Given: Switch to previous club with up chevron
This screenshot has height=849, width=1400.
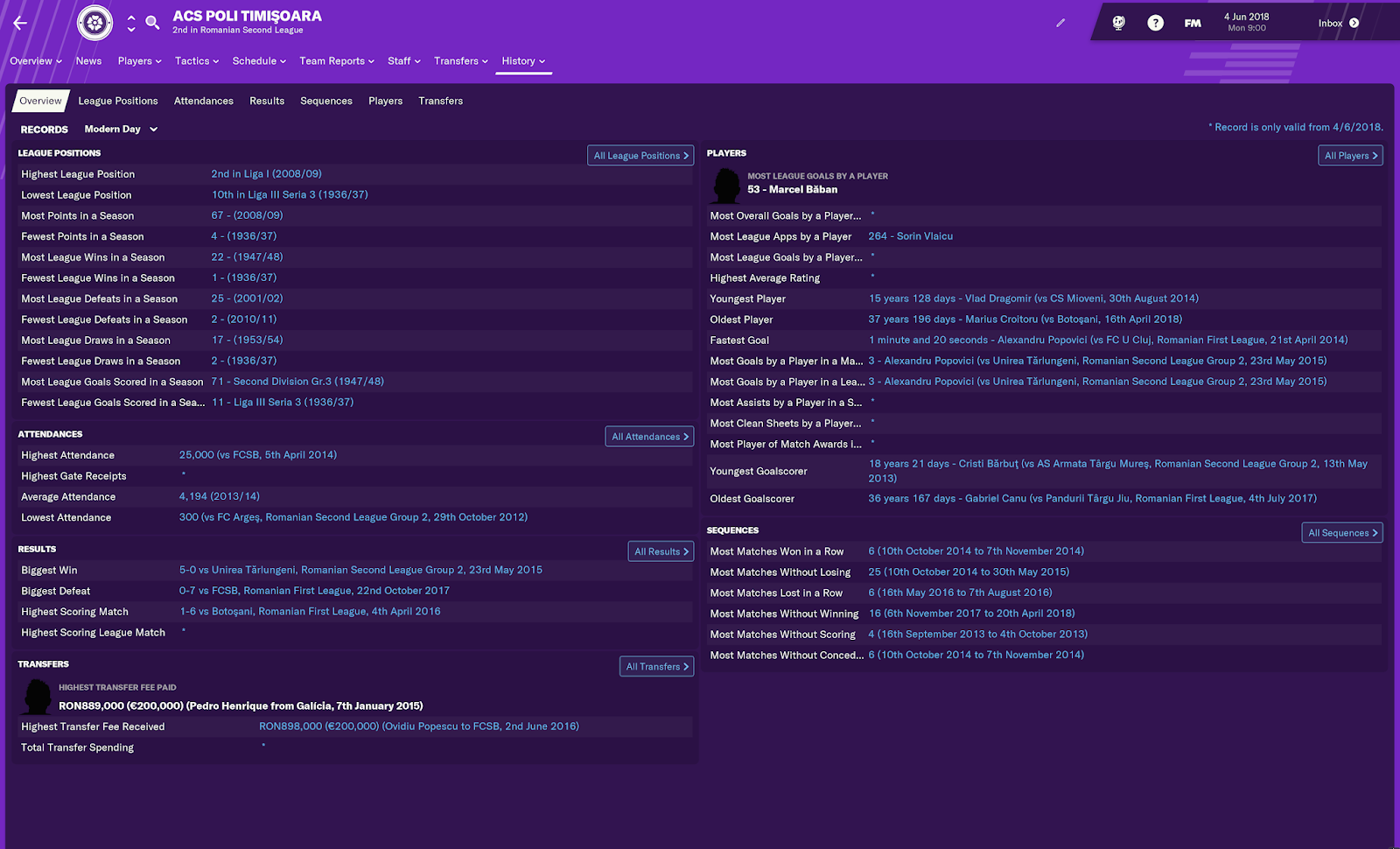Looking at the screenshot, I should pos(131,17).
